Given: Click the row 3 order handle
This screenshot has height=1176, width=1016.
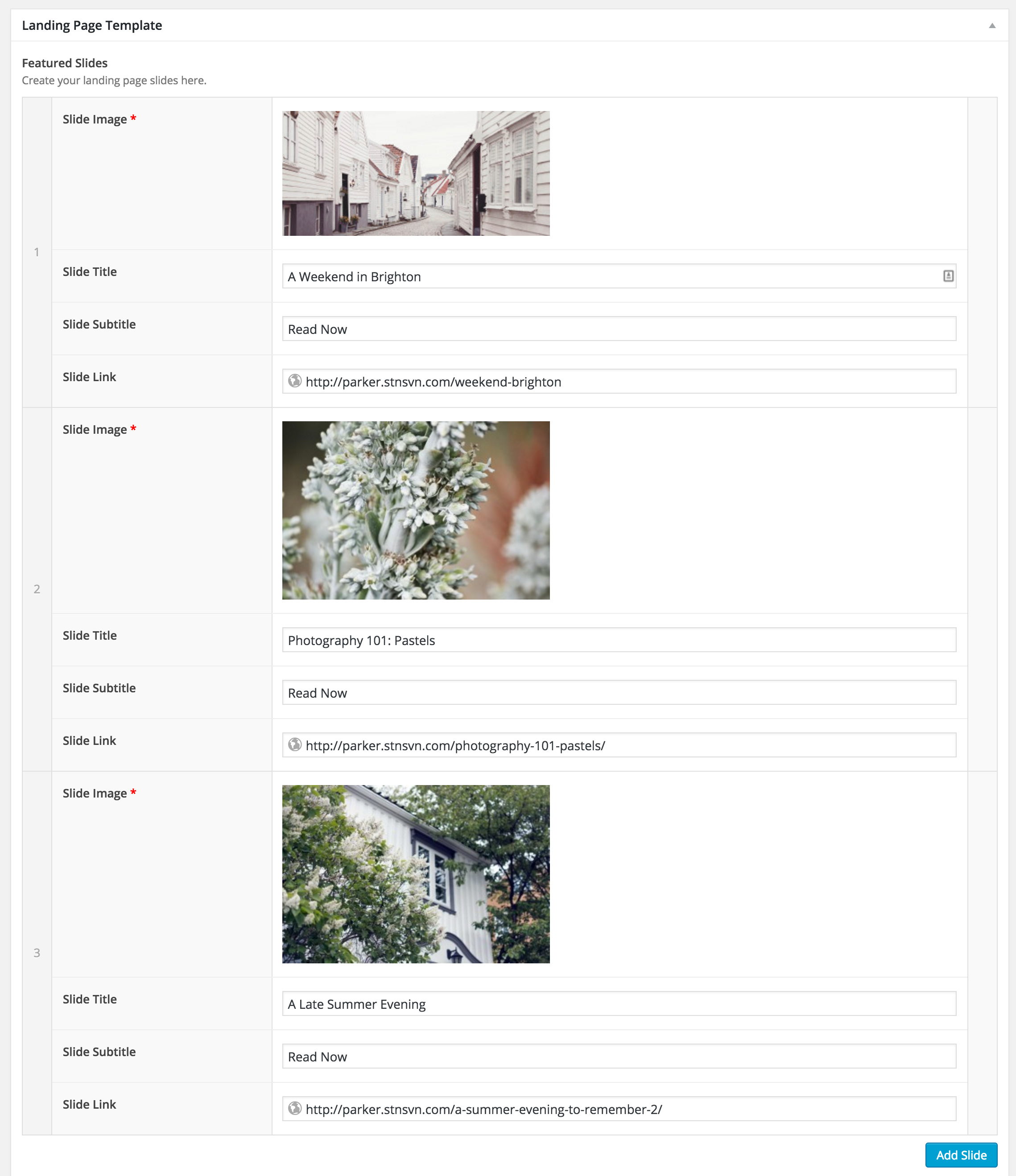Looking at the screenshot, I should pos(37,953).
